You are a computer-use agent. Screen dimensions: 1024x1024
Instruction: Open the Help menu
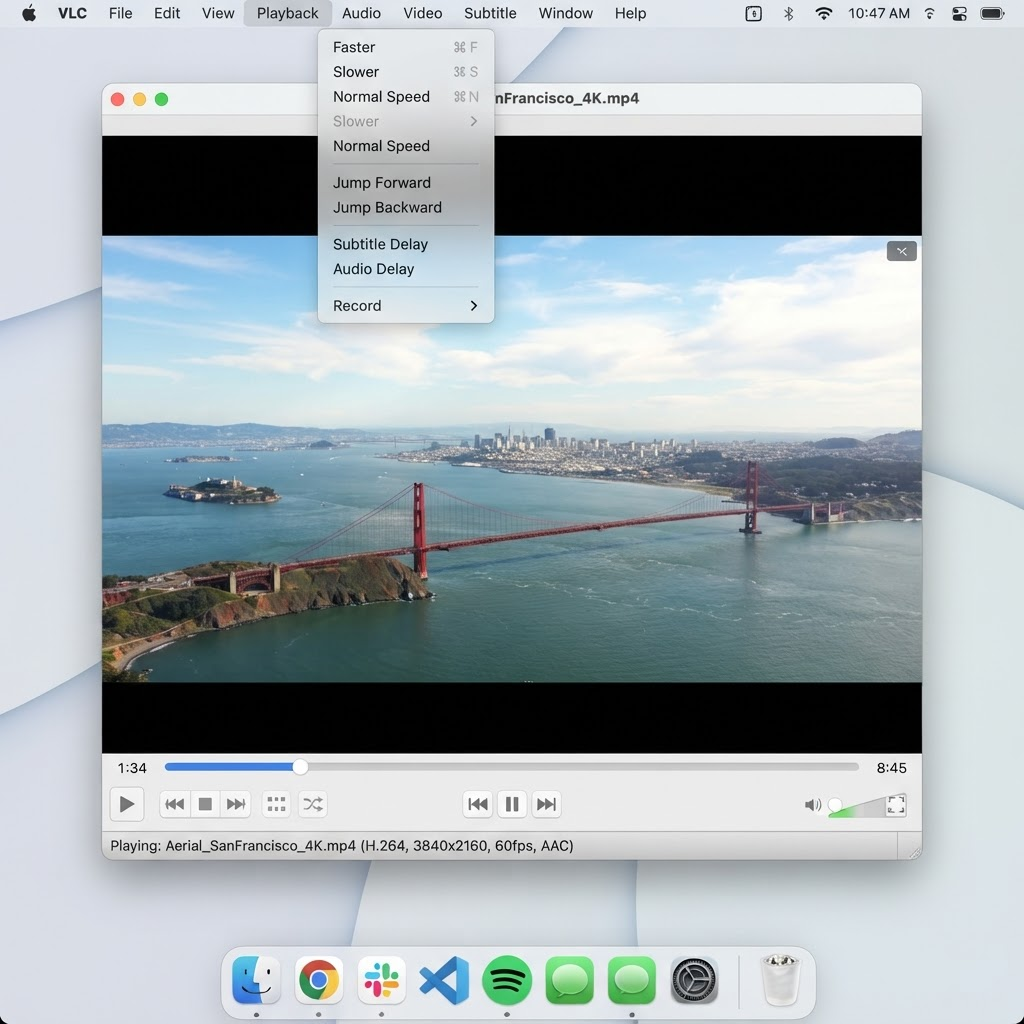pyautogui.click(x=630, y=13)
